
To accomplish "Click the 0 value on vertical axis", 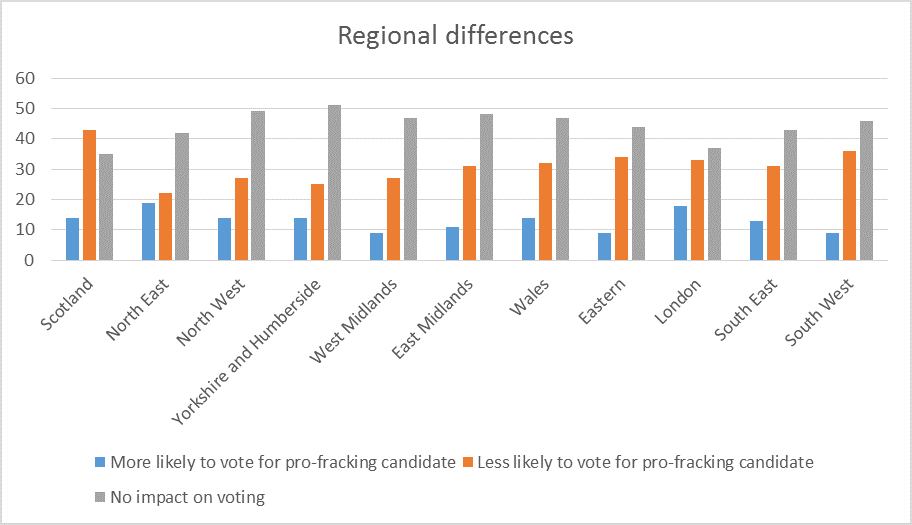I will [x=30, y=260].
